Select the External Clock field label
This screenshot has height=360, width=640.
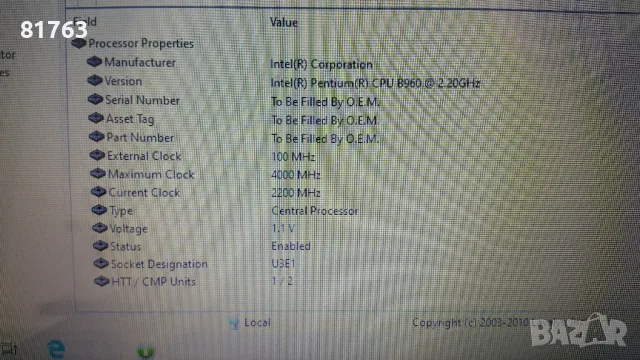pos(144,156)
